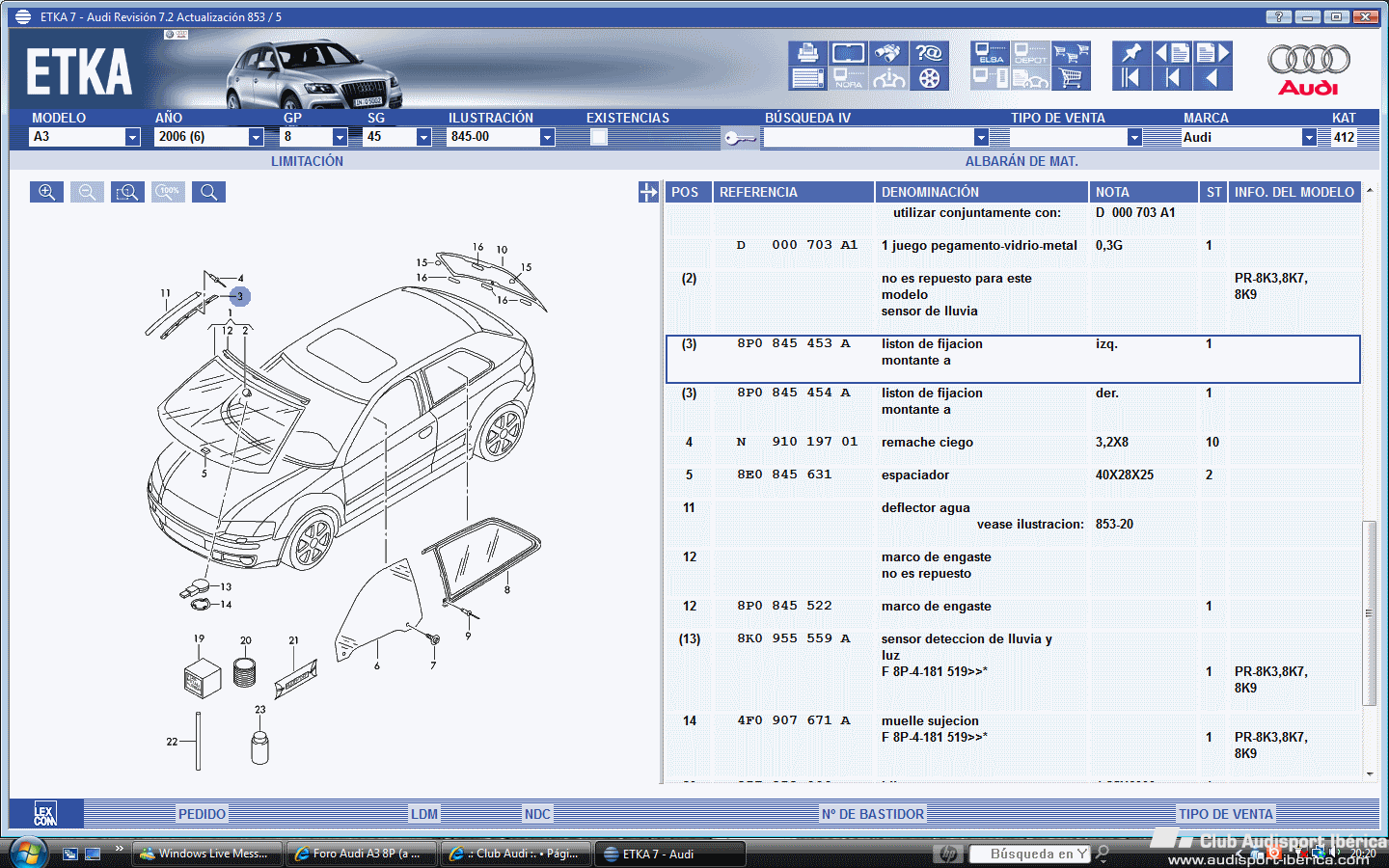
Task: Click the LexCom logo icon
Action: pos(45,814)
